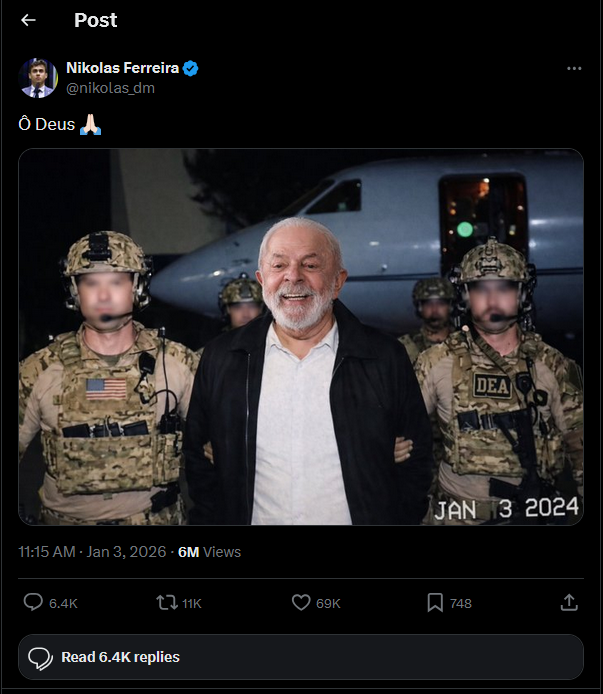
Task: Open the @nikolas_dm handle link
Action: (x=110, y=88)
